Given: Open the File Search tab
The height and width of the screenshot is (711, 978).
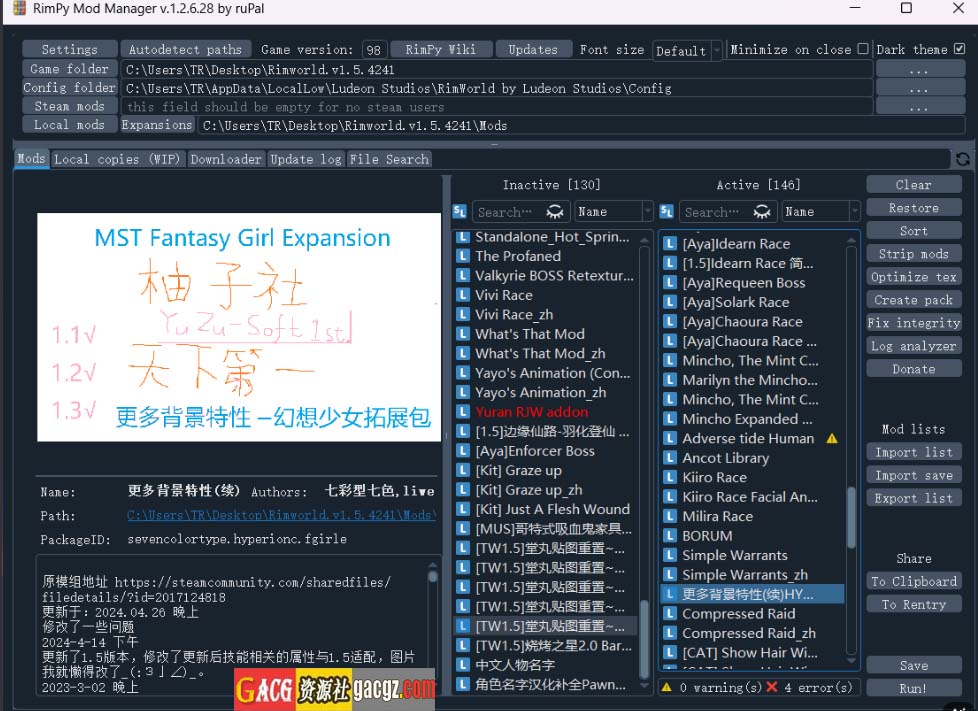Looking at the screenshot, I should (389, 159).
